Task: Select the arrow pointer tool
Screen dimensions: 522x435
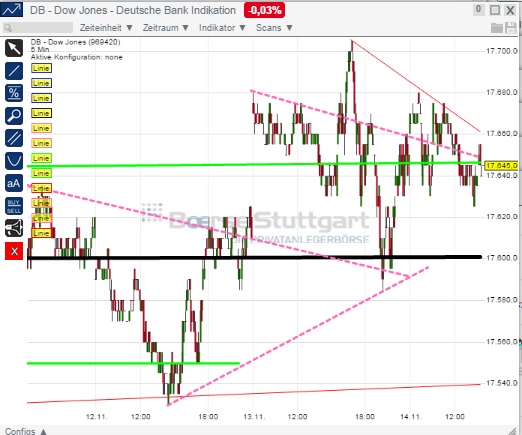Action: [x=14, y=48]
